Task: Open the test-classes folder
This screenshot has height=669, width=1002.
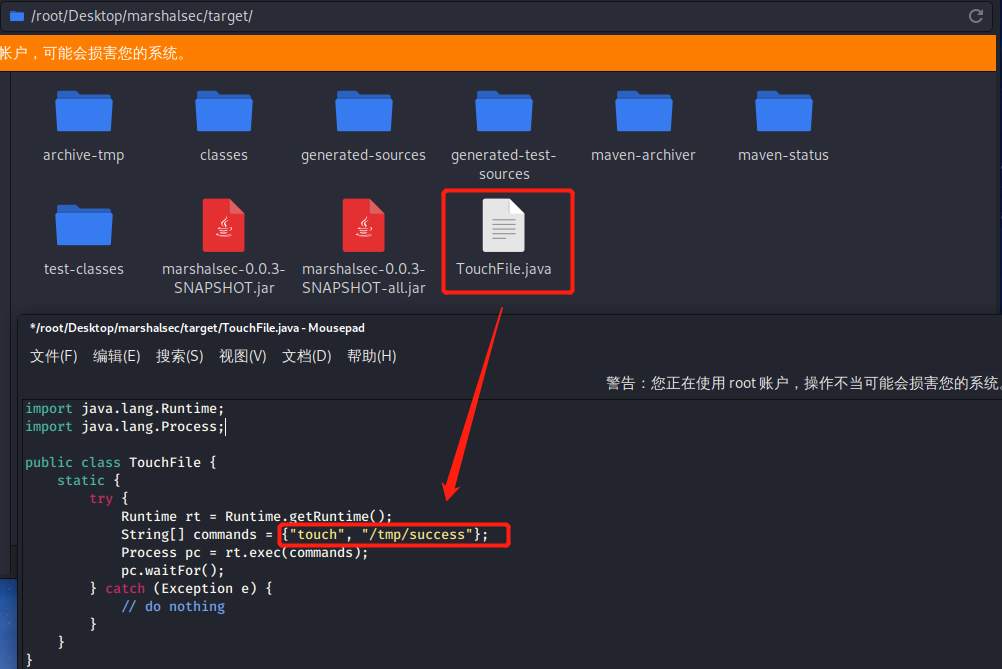Action: (x=84, y=225)
